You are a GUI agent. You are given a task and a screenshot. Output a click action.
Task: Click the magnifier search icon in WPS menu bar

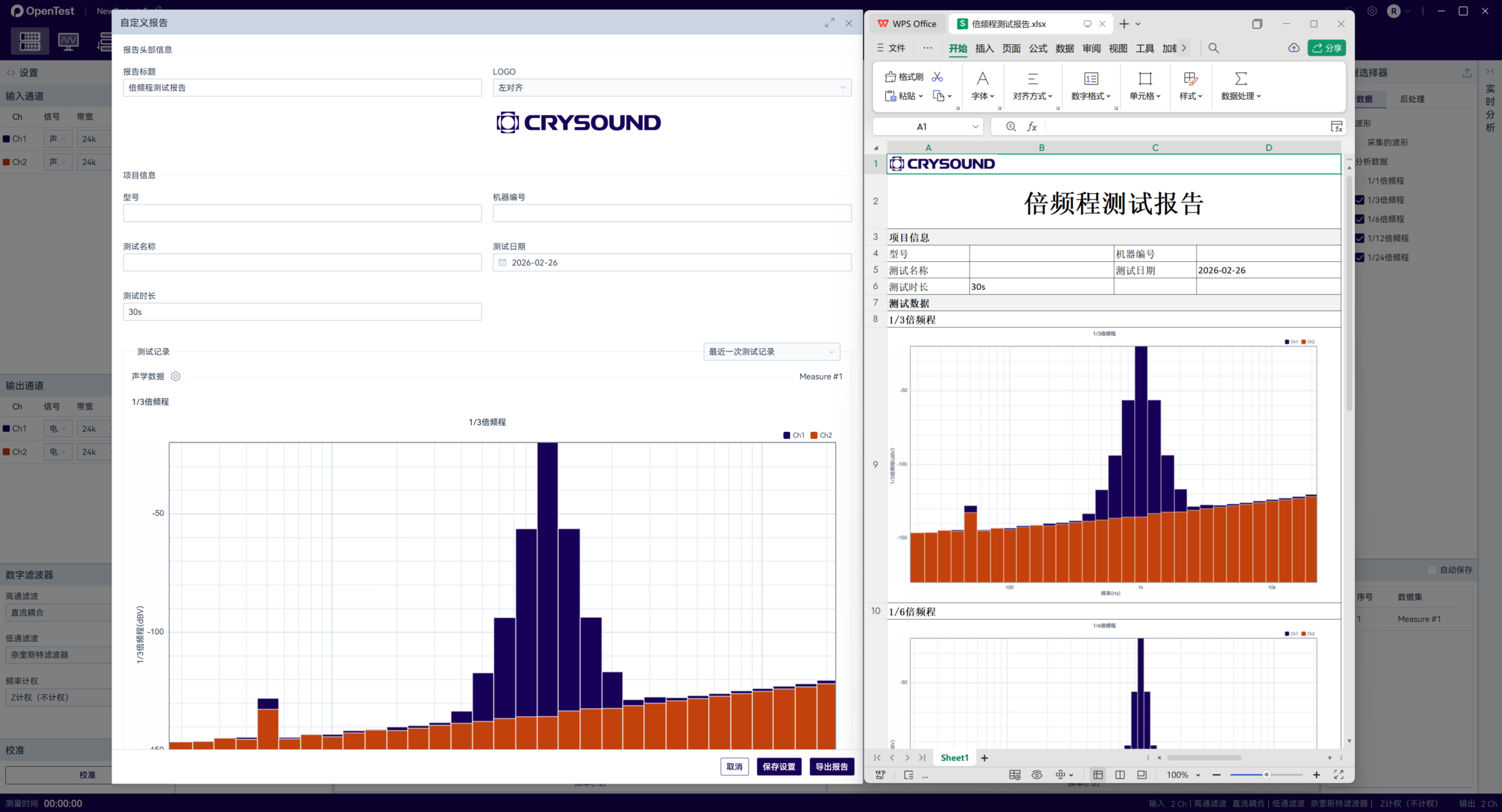coord(1214,48)
